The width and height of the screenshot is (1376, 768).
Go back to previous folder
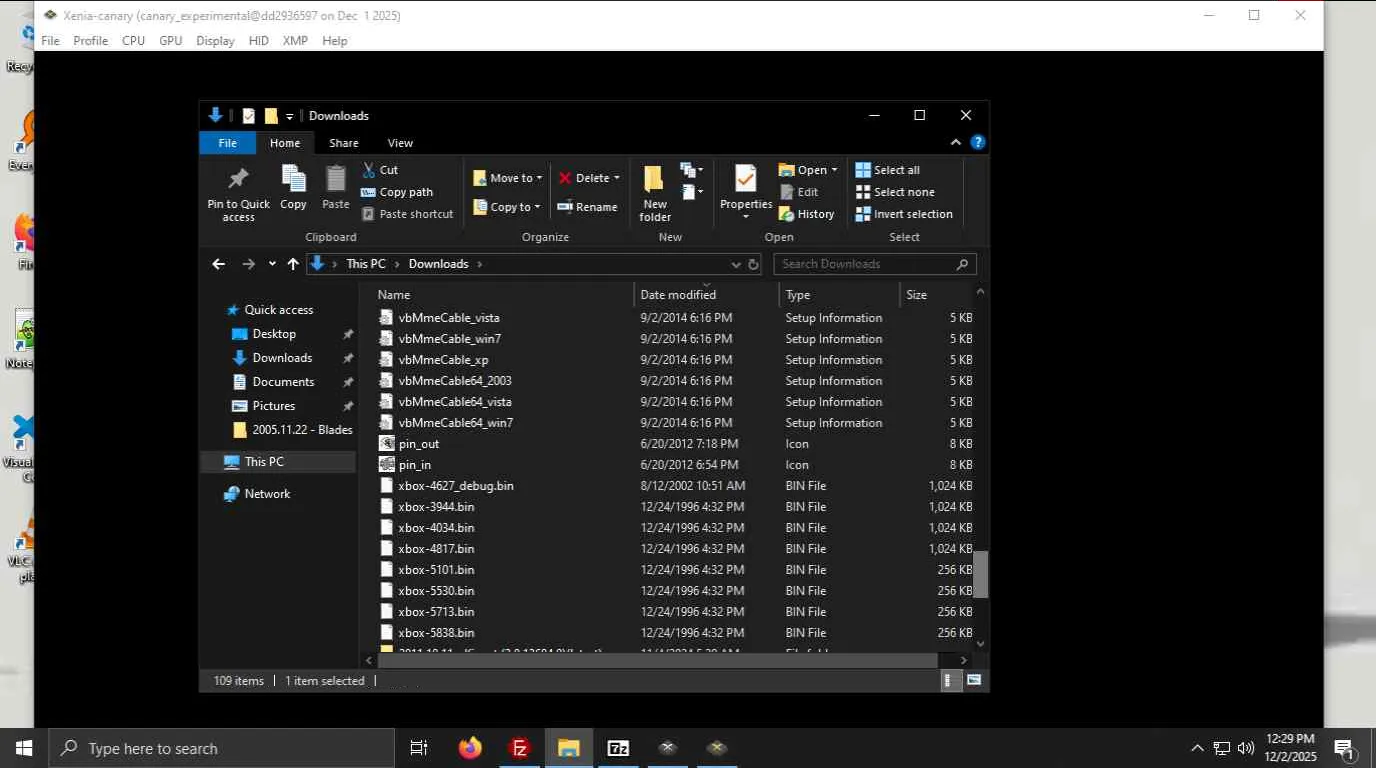click(x=219, y=264)
